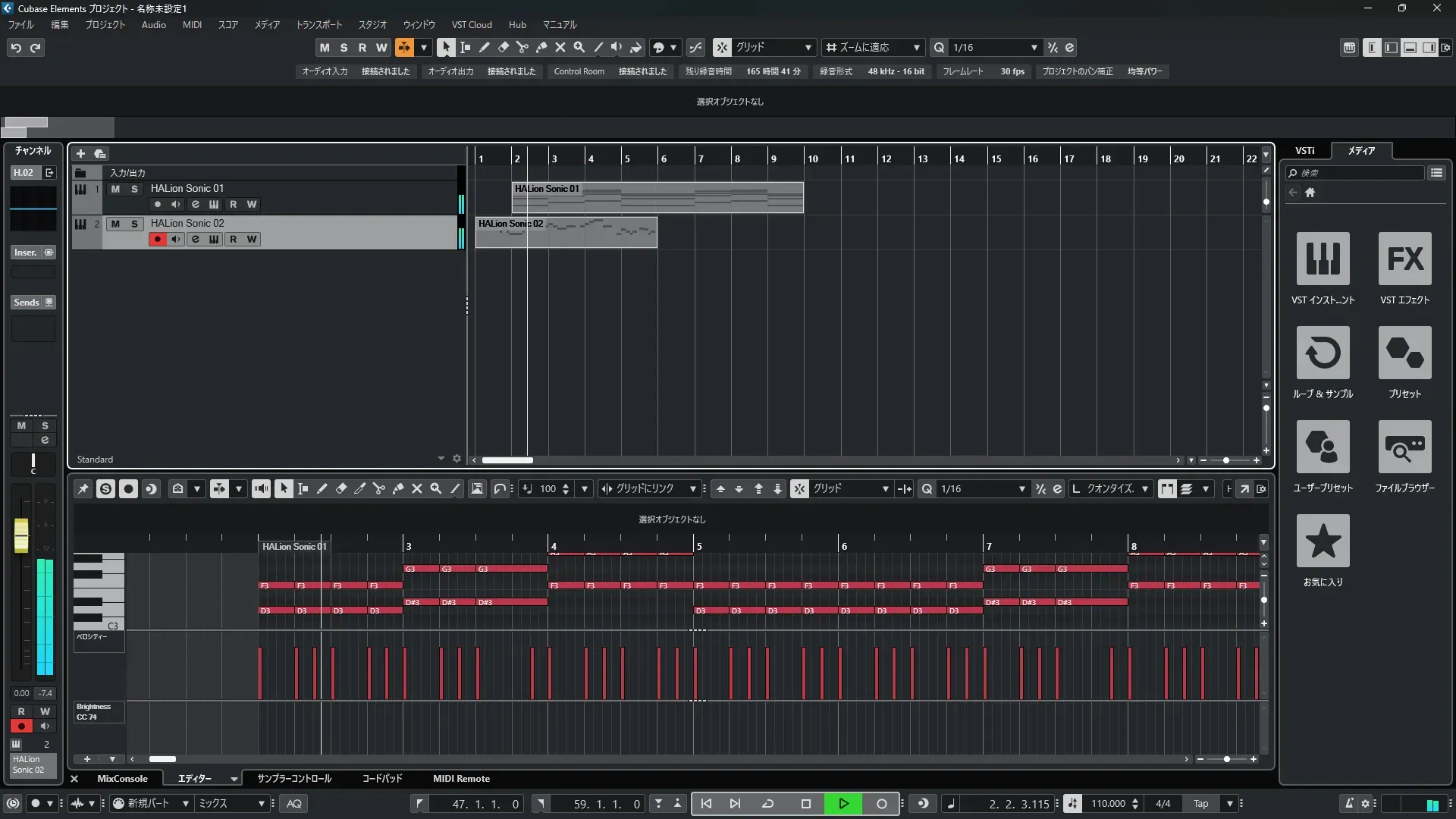Screen dimensions: 1456x819
Task: Select the Scissors split tool in top toolbar
Action: tap(522, 48)
